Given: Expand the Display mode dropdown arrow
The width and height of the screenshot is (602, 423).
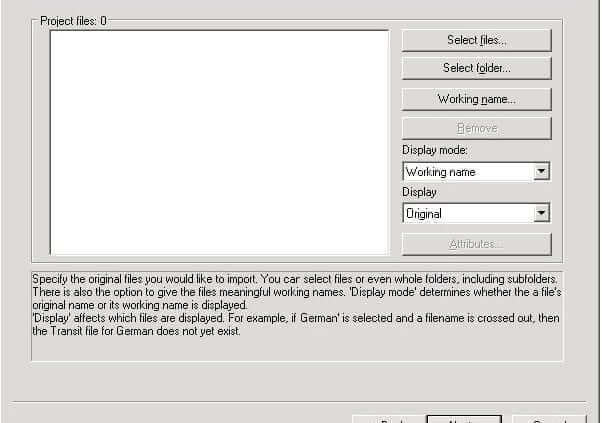Looking at the screenshot, I should coord(541,171).
